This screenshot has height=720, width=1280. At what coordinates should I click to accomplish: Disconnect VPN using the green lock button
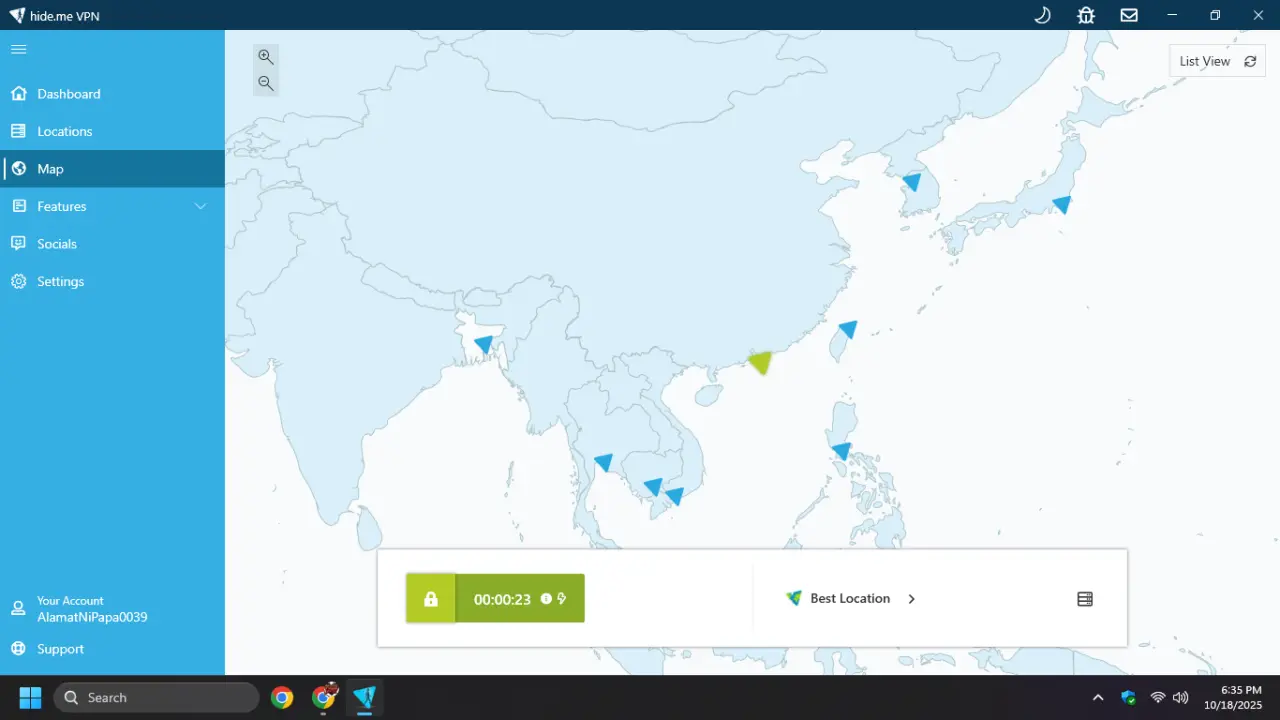tap(431, 599)
